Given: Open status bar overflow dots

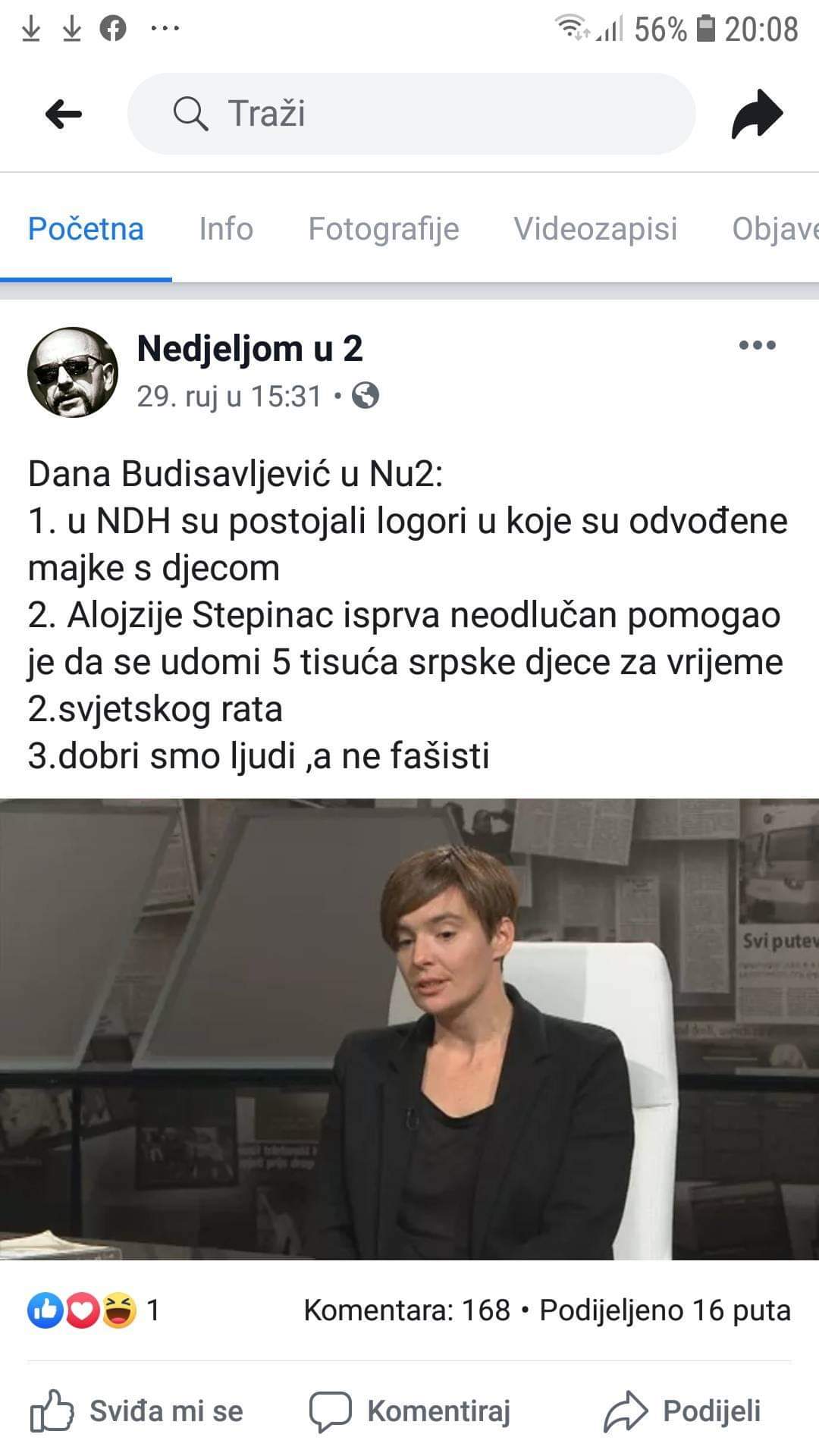Looking at the screenshot, I should pyautogui.click(x=165, y=30).
